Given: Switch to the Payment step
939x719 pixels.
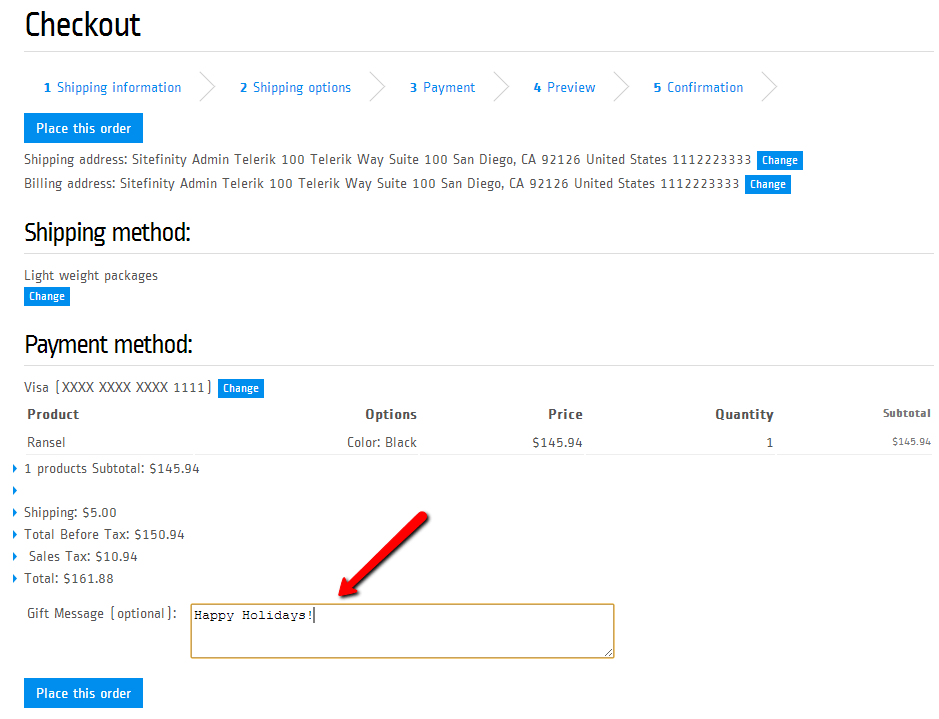Looking at the screenshot, I should click(442, 88).
